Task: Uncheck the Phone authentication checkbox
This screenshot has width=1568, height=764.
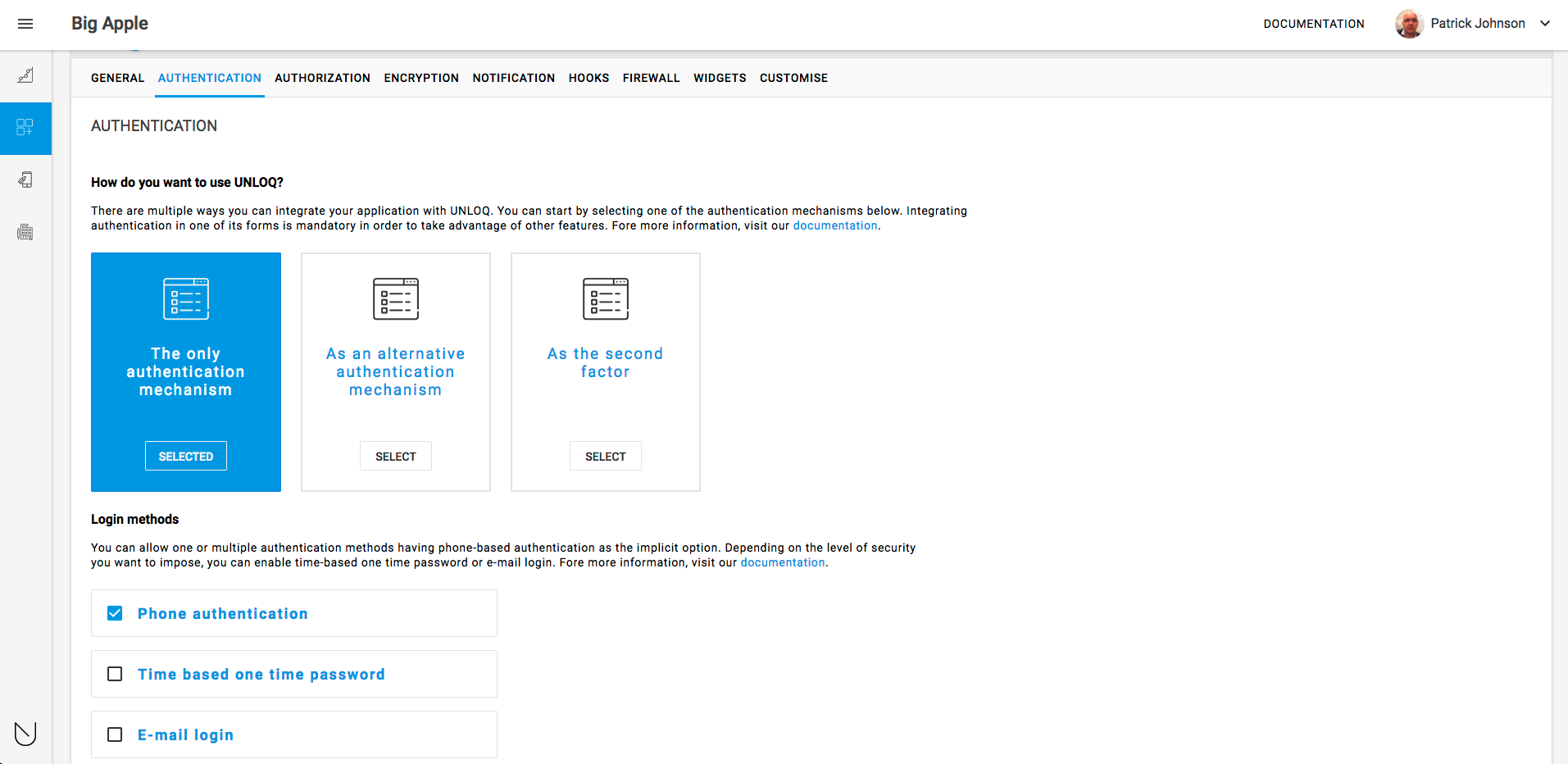Action: [115, 613]
